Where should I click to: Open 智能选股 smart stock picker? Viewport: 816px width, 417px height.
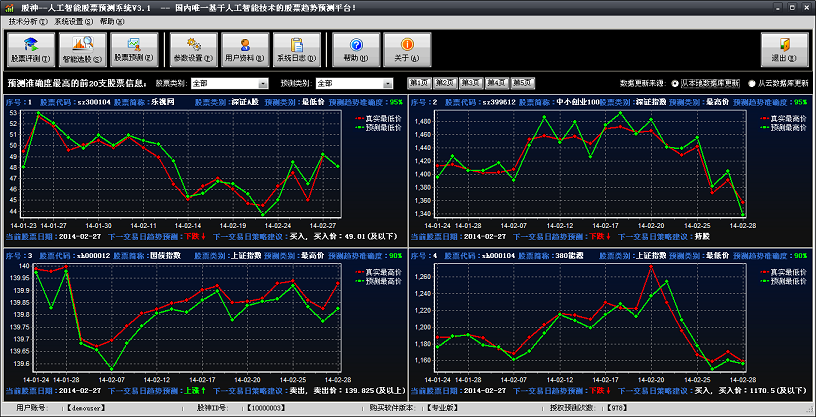(82, 48)
